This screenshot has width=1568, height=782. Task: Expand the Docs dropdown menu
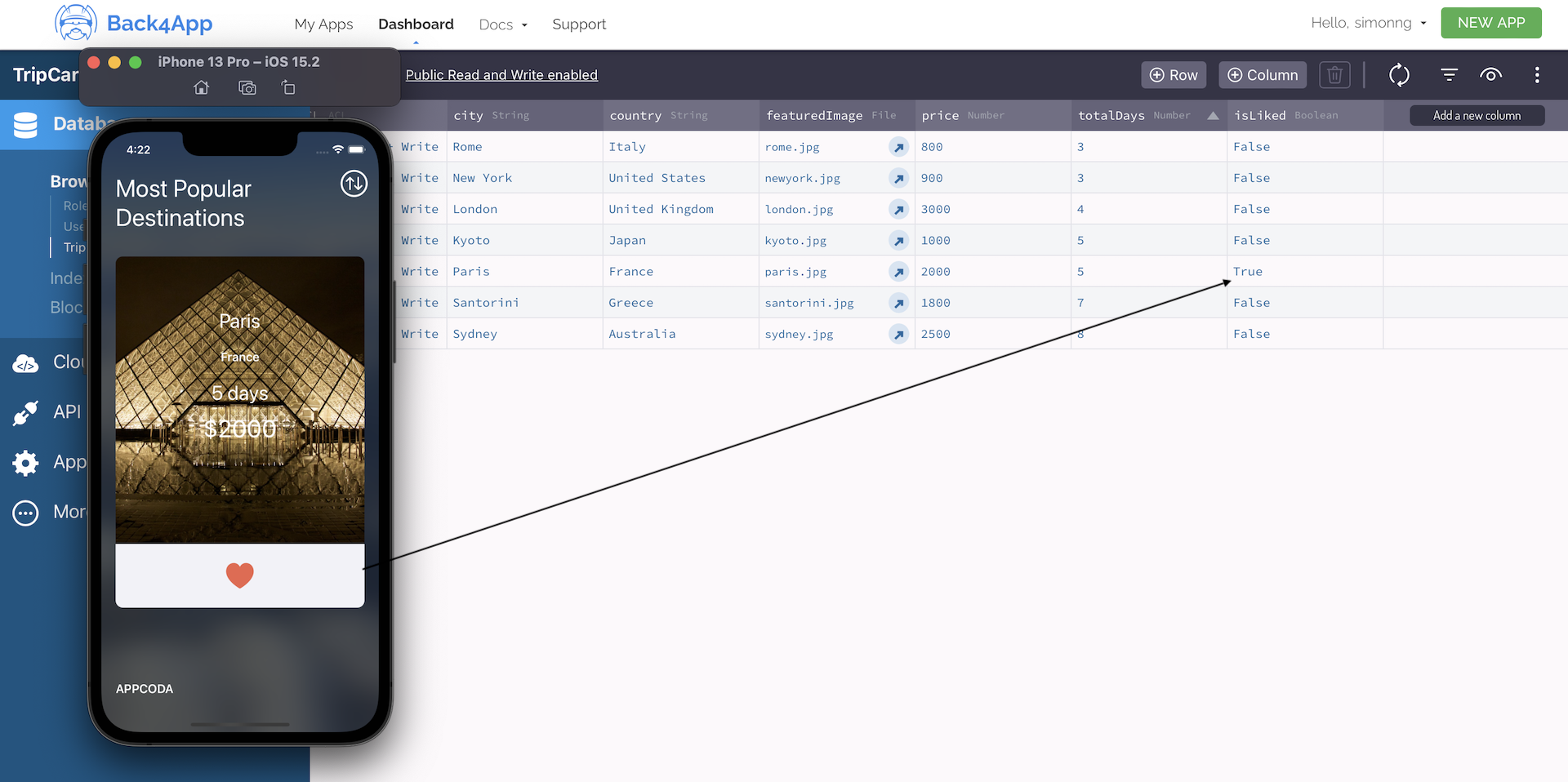pyautogui.click(x=503, y=24)
